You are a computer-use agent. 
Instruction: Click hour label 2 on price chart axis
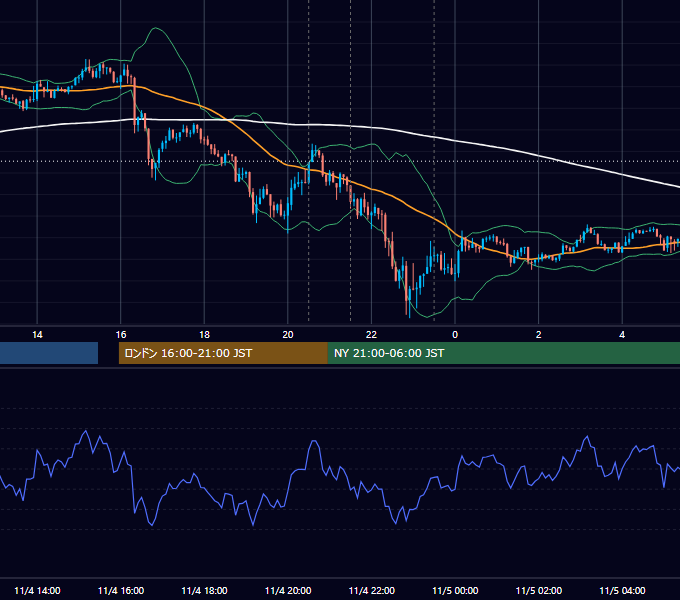[539, 335]
